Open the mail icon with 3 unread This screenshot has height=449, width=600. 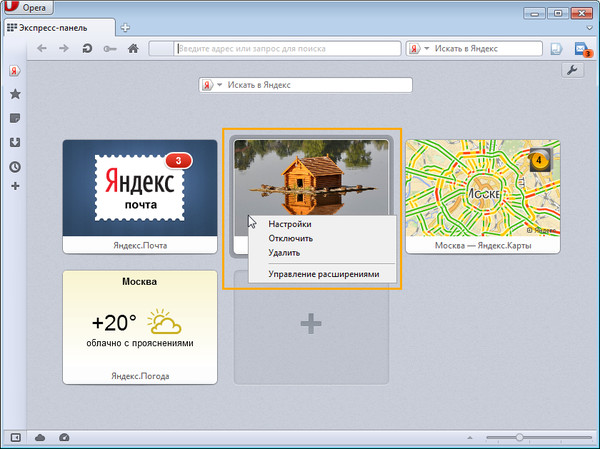click(583, 49)
